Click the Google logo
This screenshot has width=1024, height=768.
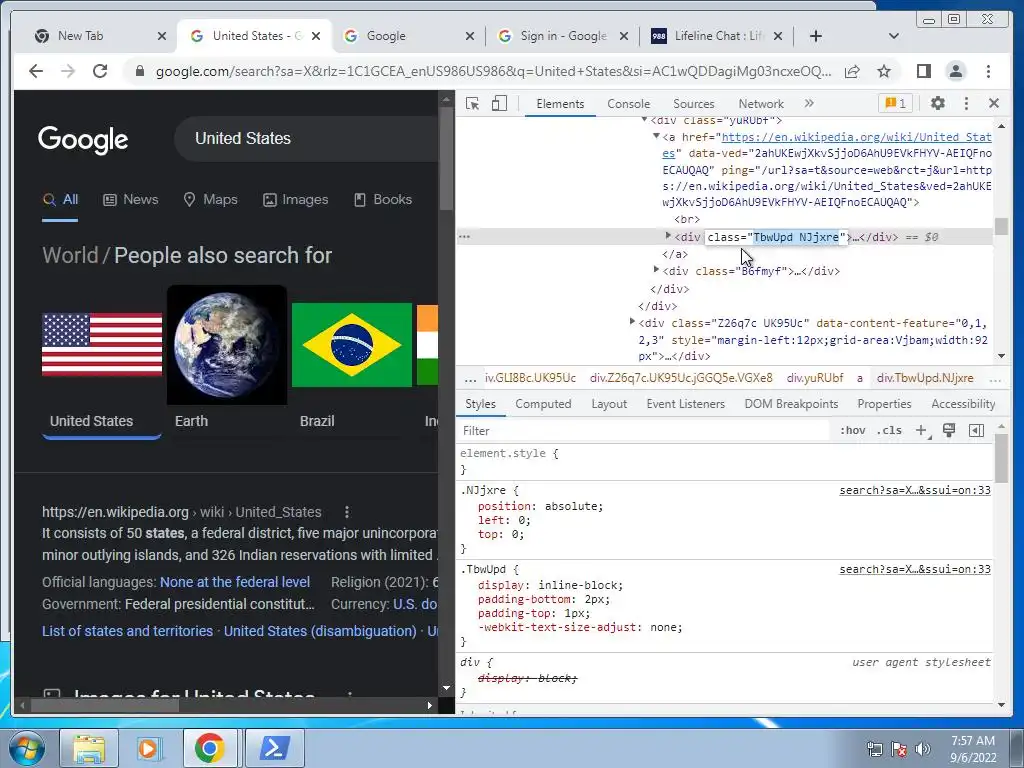click(83, 139)
